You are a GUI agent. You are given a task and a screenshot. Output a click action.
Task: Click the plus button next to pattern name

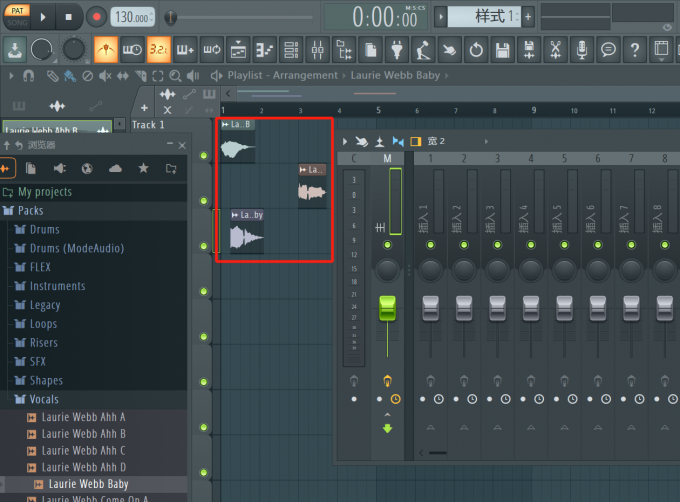click(528, 17)
